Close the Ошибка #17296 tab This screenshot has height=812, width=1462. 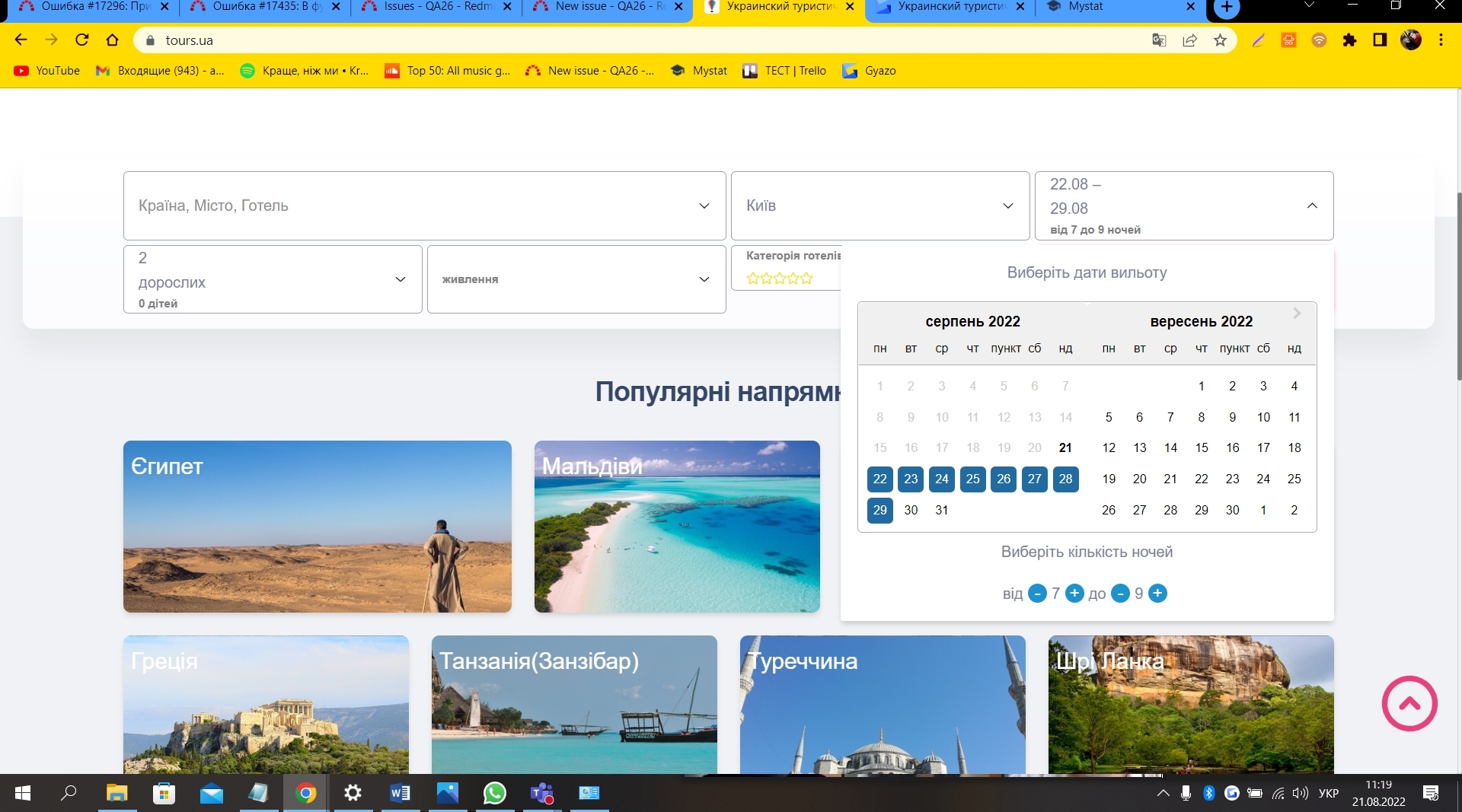(164, 7)
